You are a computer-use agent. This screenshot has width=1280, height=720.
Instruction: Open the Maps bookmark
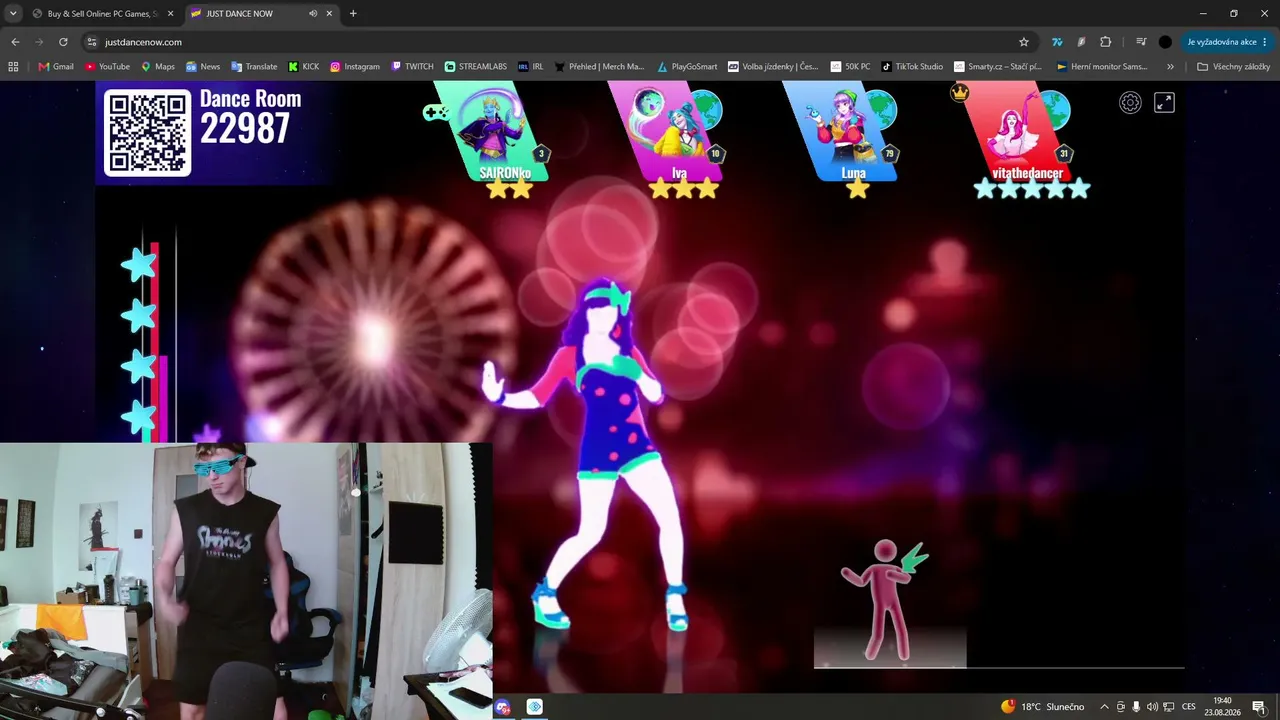click(x=158, y=67)
